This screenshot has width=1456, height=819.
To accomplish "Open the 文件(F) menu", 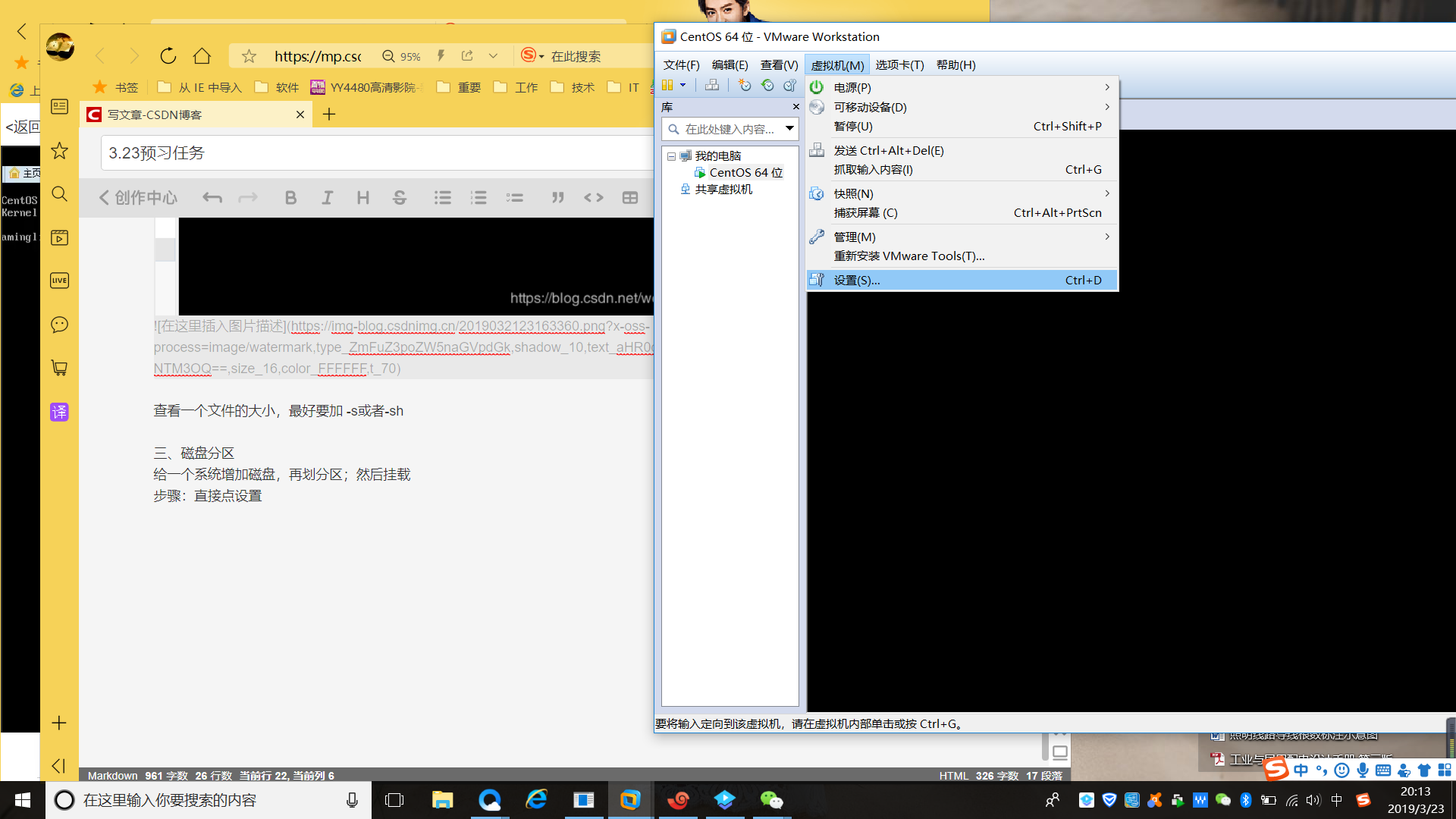I will point(681,65).
